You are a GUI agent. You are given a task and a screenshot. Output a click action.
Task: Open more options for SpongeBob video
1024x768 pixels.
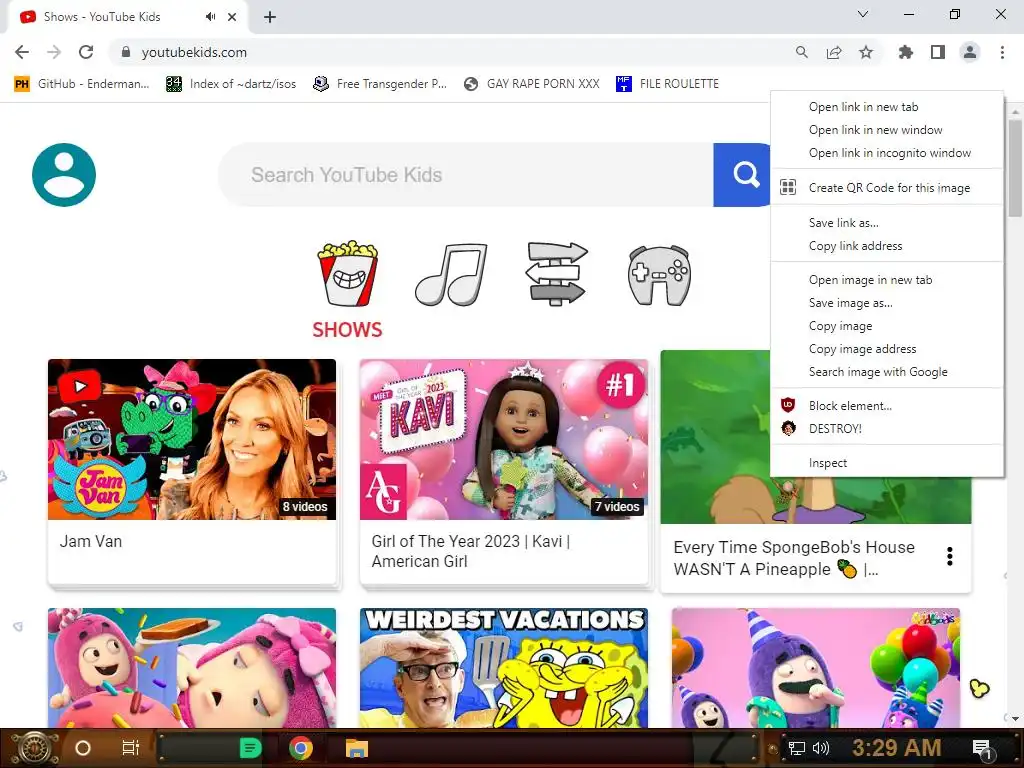(x=950, y=556)
